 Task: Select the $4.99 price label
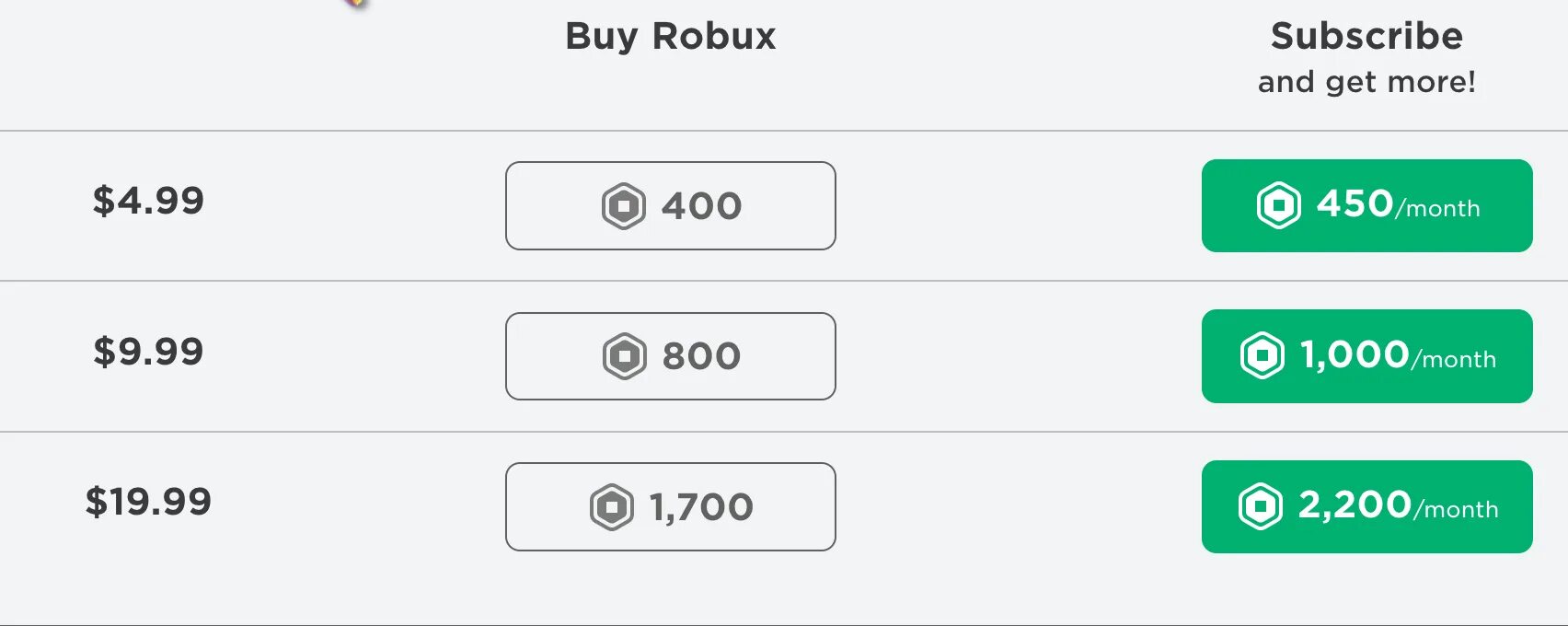click(x=148, y=201)
